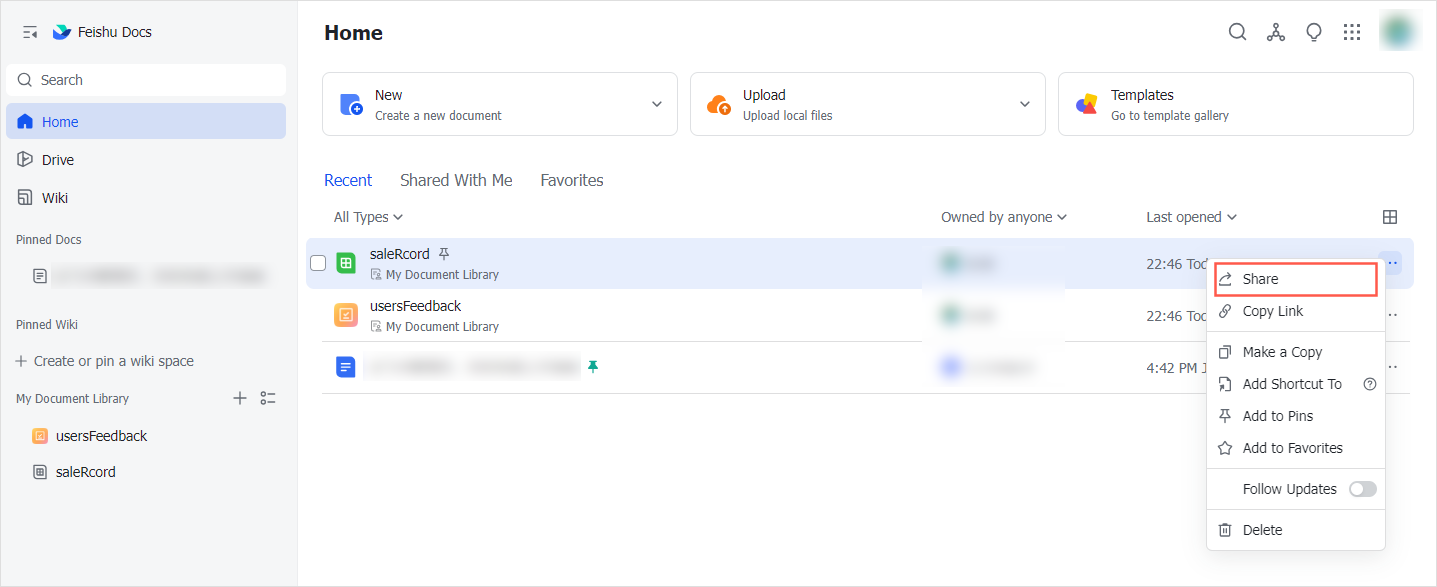Screen dimensions: 1437x587
Task: Click the green pin icon on the third document
Action: [593, 367]
